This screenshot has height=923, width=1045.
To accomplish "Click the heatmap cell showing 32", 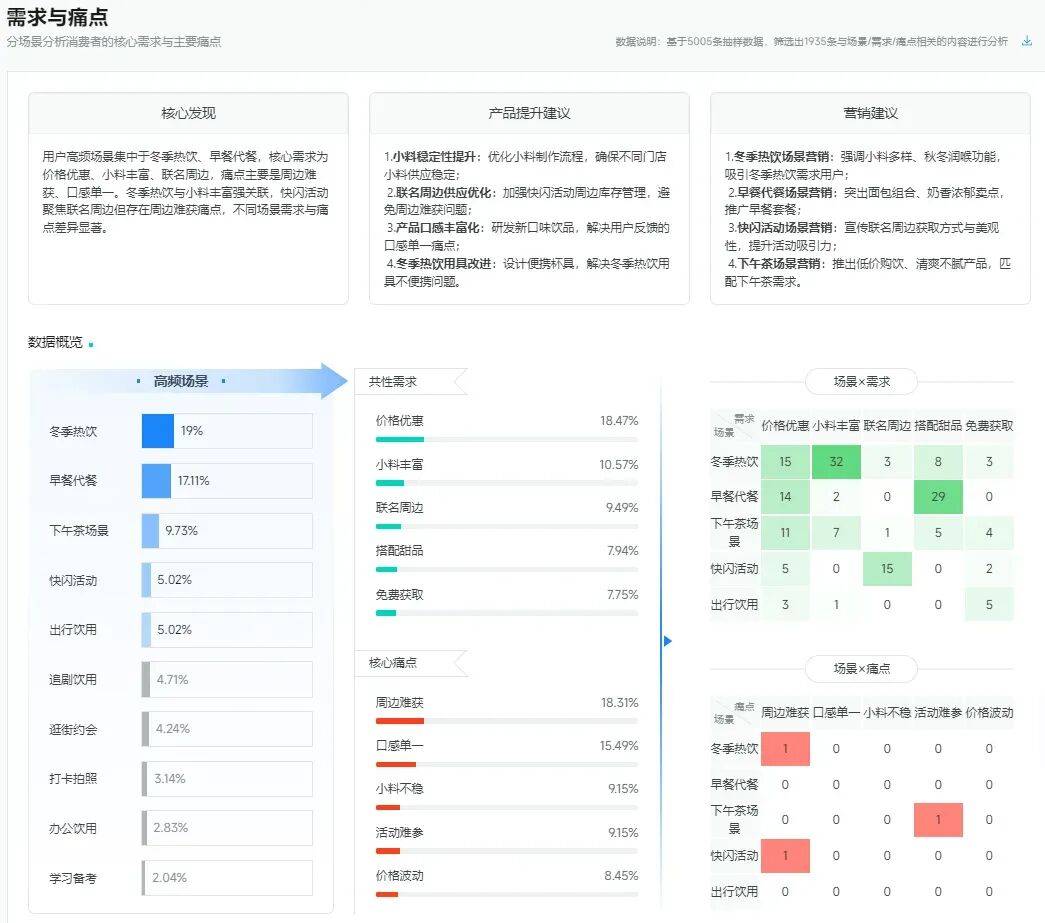I will (x=836, y=461).
